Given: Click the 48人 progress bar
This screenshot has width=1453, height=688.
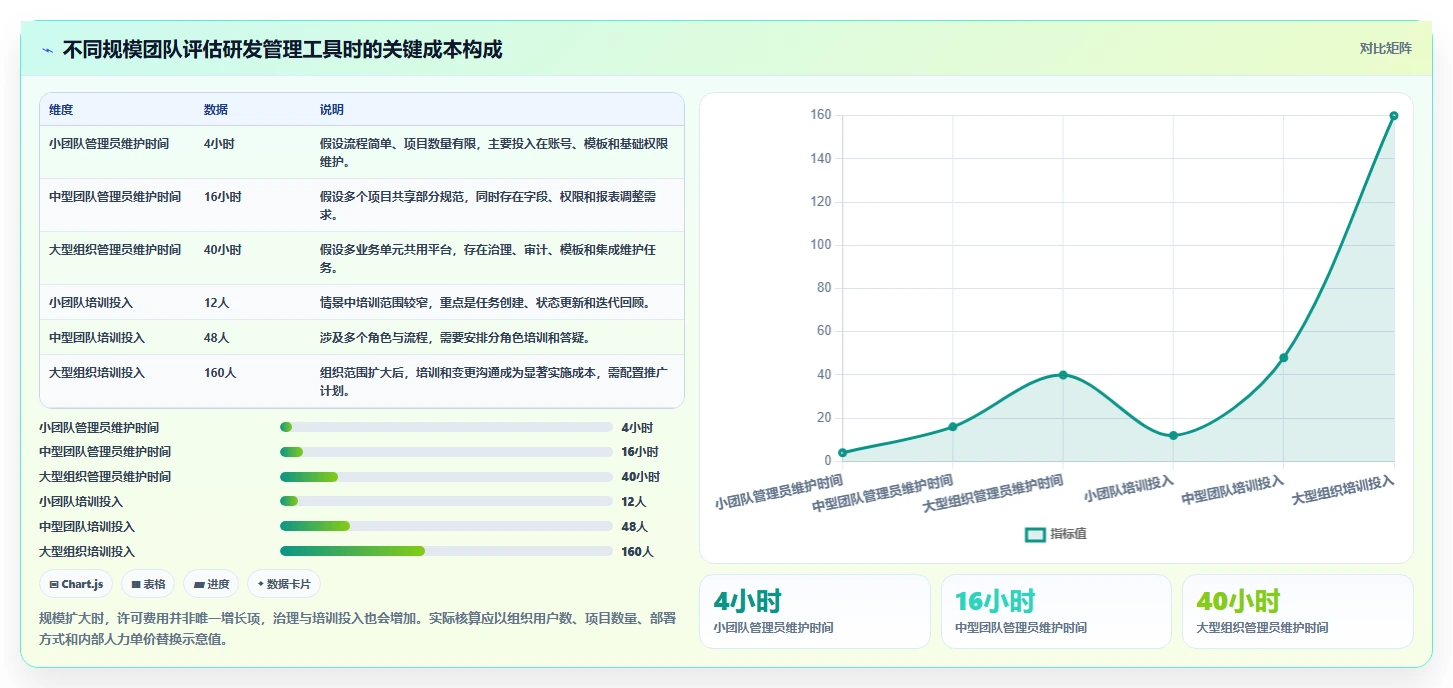Looking at the screenshot, I should click(x=446, y=526).
